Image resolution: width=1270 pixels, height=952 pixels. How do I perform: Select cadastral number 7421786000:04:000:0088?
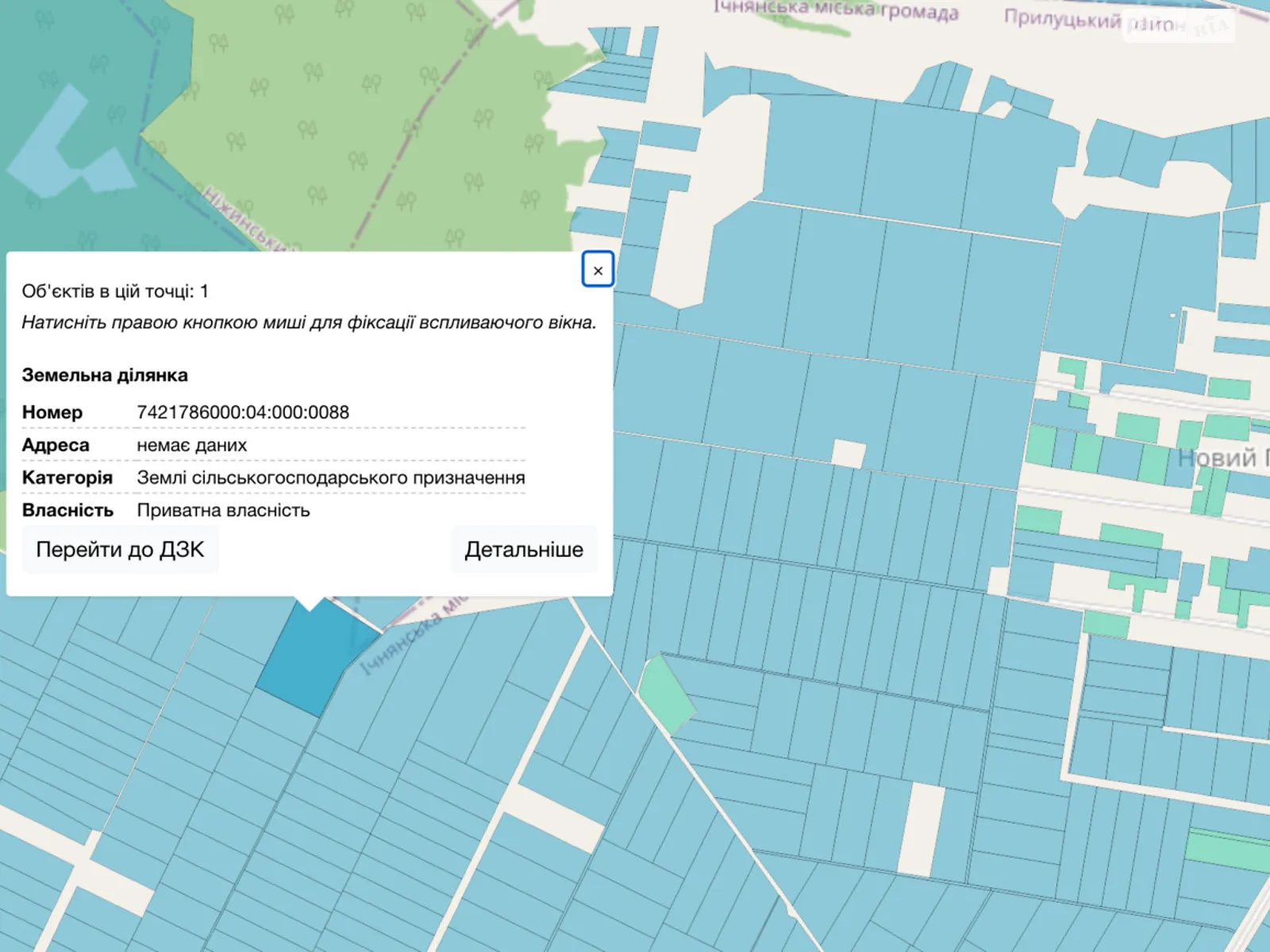coord(243,413)
